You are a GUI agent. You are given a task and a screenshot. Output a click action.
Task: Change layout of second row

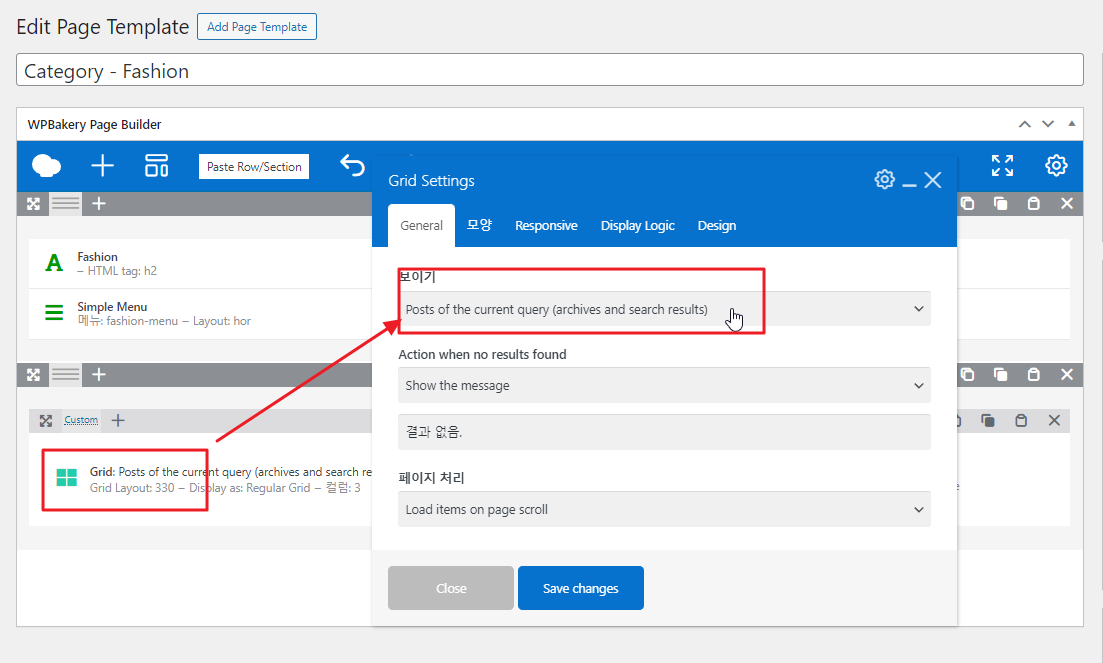(x=65, y=375)
